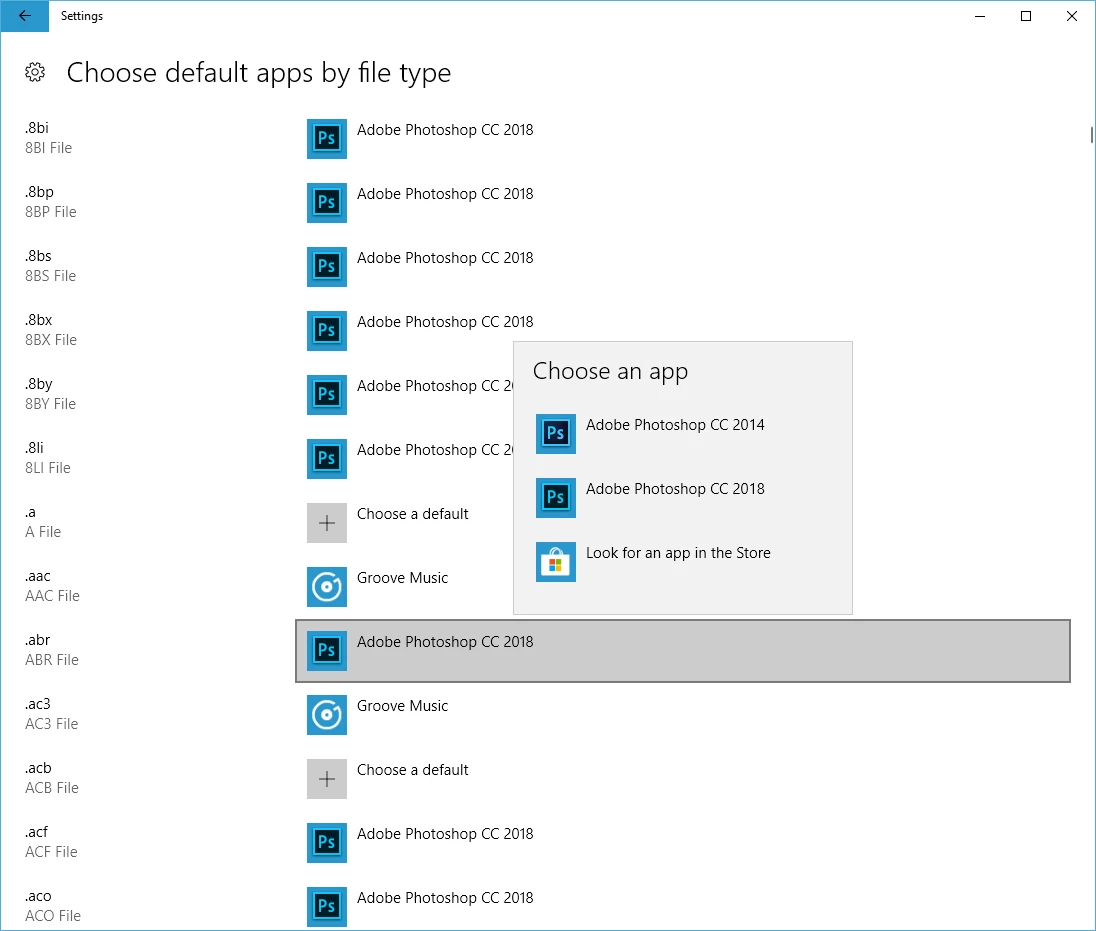This screenshot has width=1096, height=931.
Task: Click the Photoshop icon for .8bp
Action: click(x=326, y=203)
